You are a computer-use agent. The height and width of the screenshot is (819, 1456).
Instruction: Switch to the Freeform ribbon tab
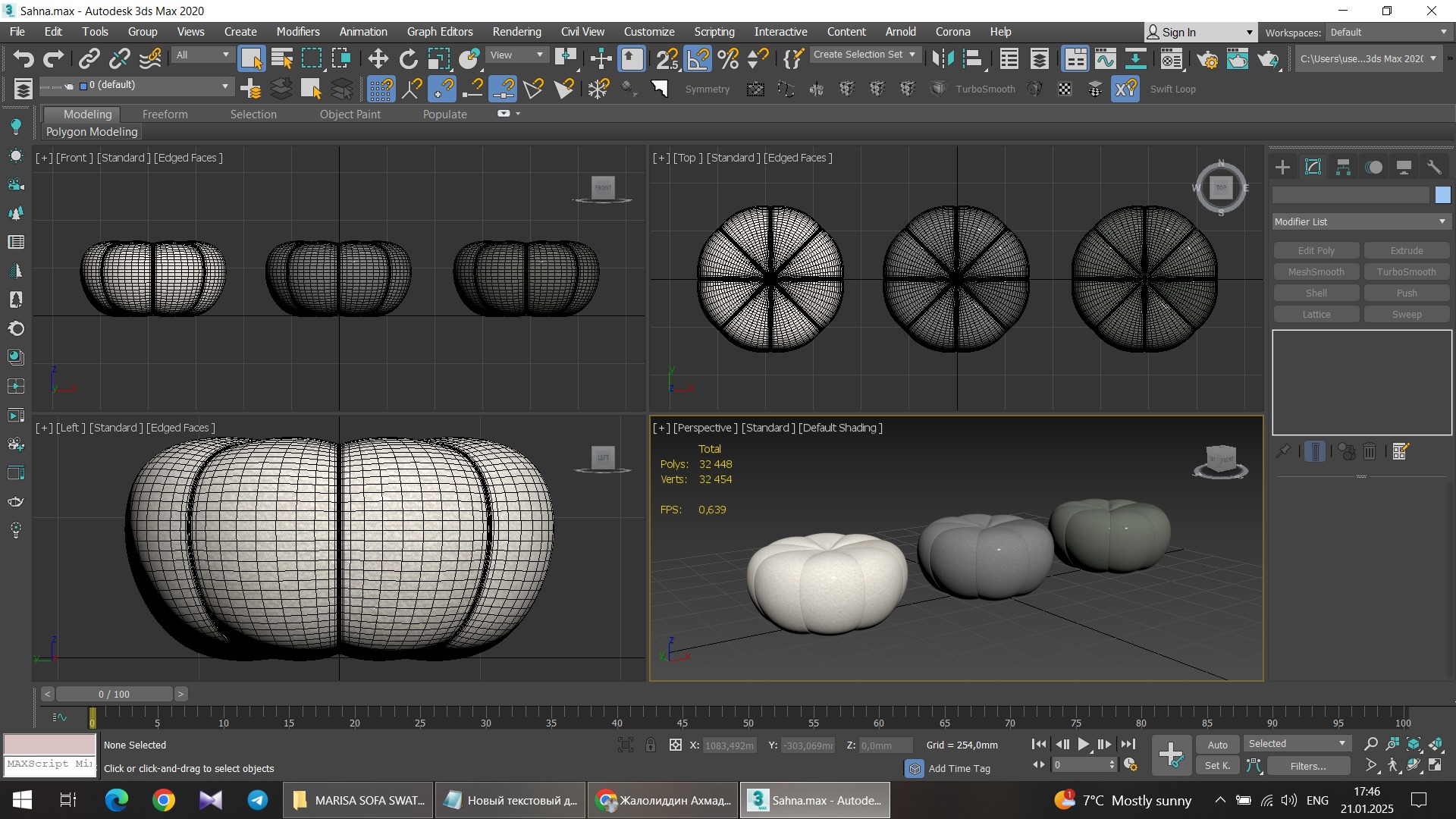(165, 114)
